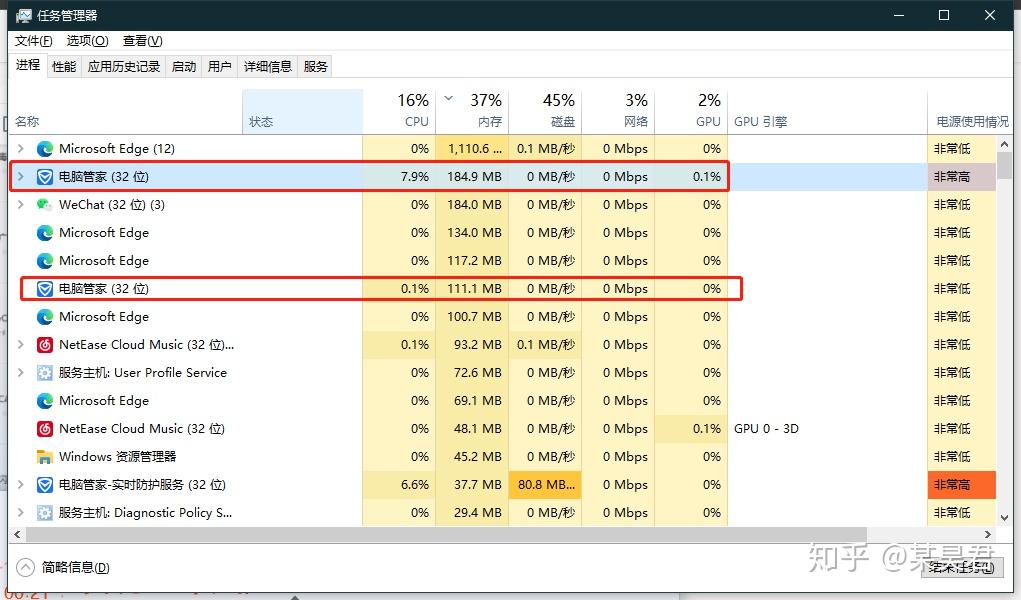The image size is (1021, 600).
Task: Expand the 电脑管家 (32 位) row using 7.9% CPU
Action: click(x=21, y=177)
